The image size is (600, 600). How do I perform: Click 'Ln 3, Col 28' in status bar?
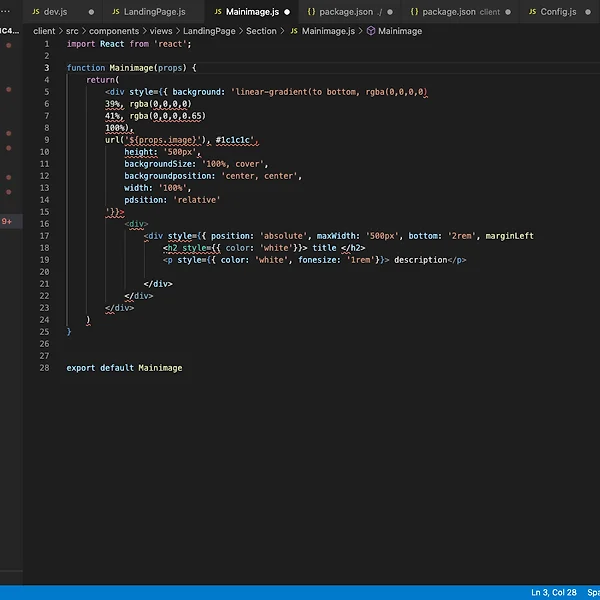coord(553,593)
